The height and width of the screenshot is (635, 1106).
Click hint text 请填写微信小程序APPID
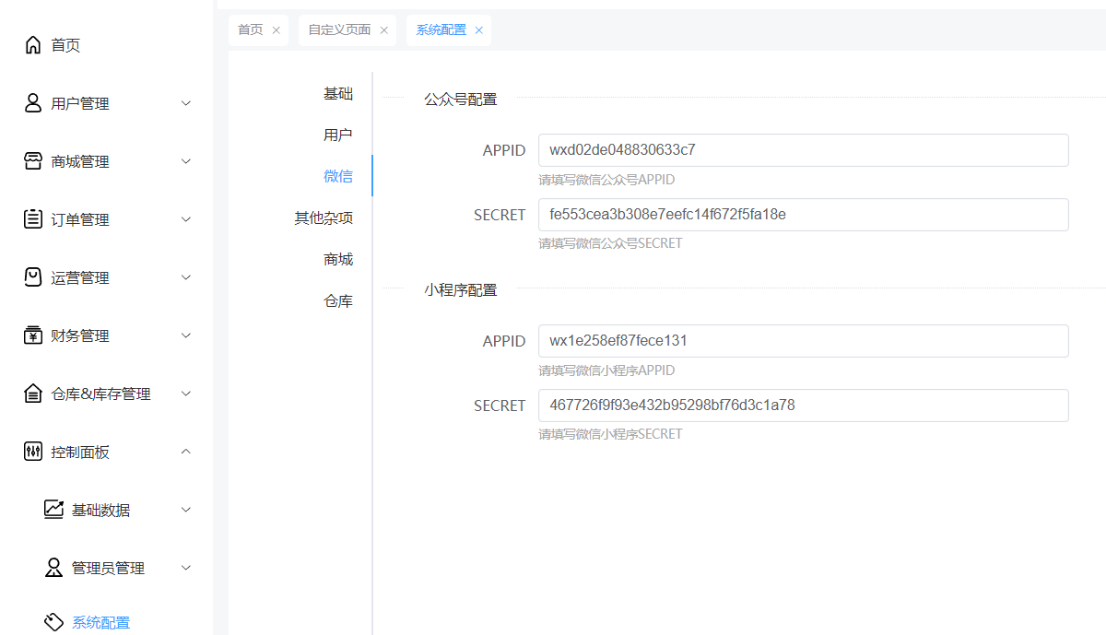pos(607,370)
